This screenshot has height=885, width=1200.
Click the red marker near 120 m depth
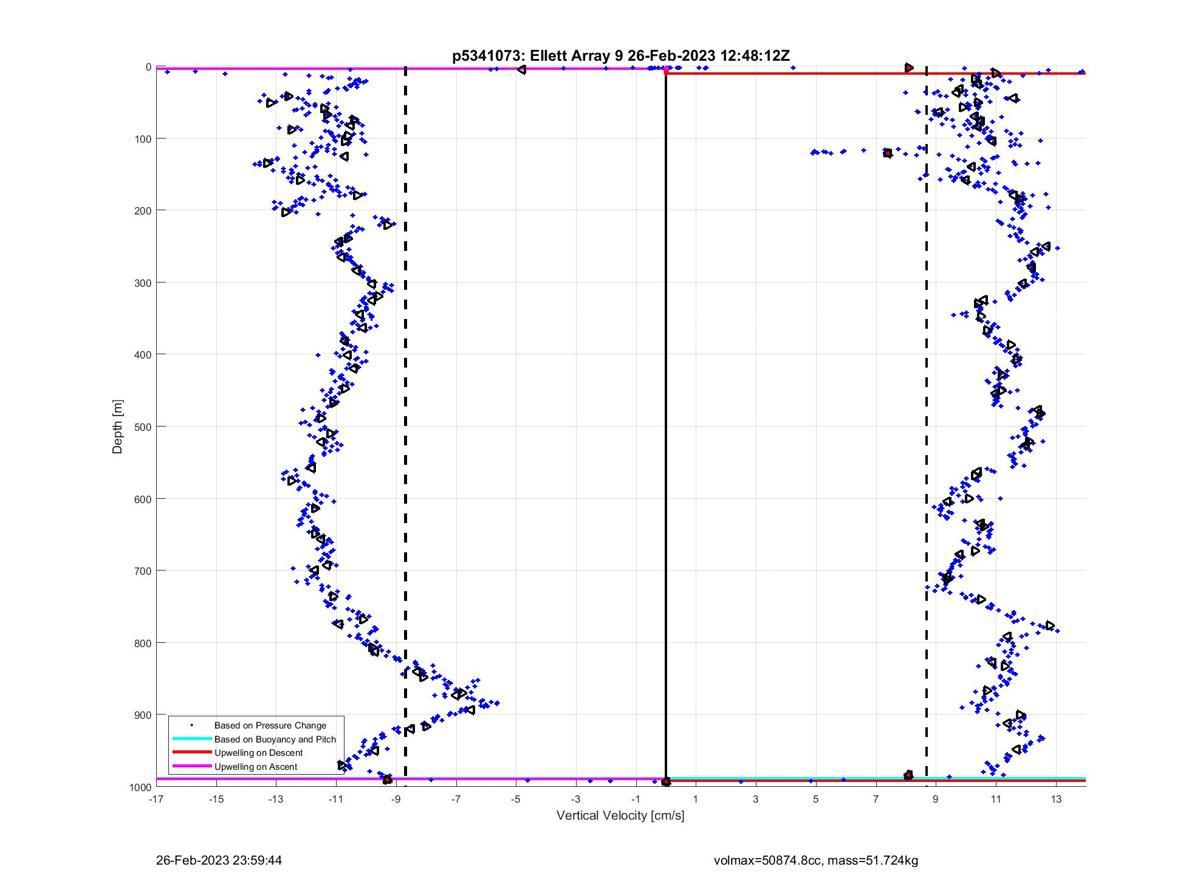pos(888,153)
